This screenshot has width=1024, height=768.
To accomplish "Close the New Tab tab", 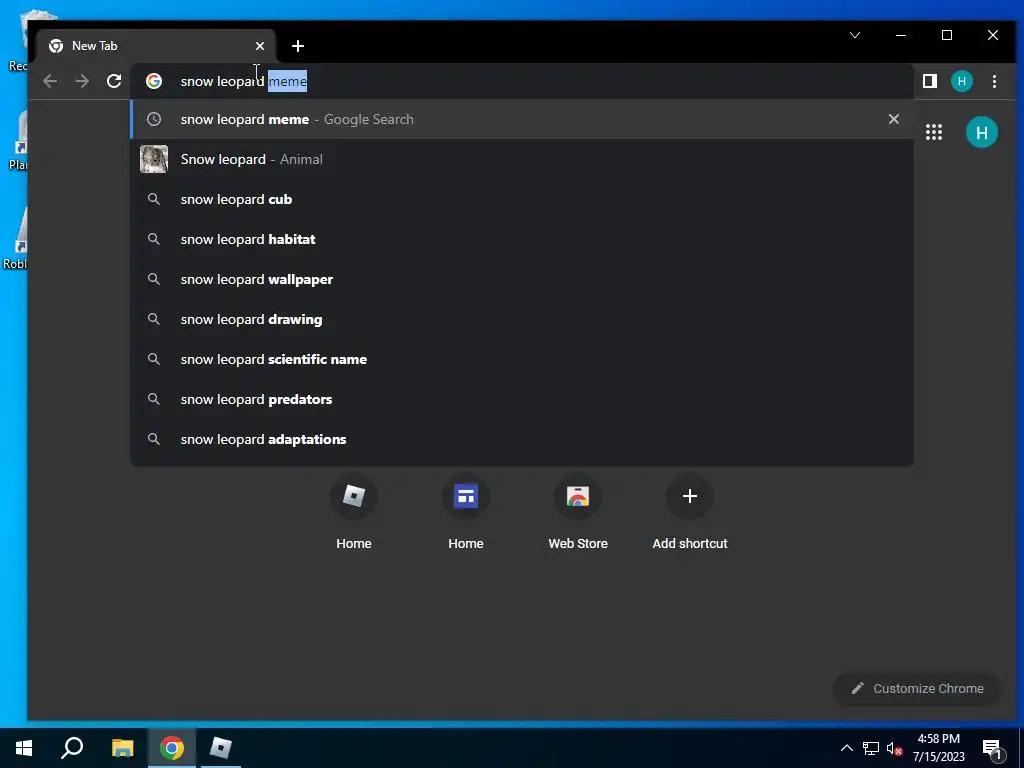I will 260,46.
